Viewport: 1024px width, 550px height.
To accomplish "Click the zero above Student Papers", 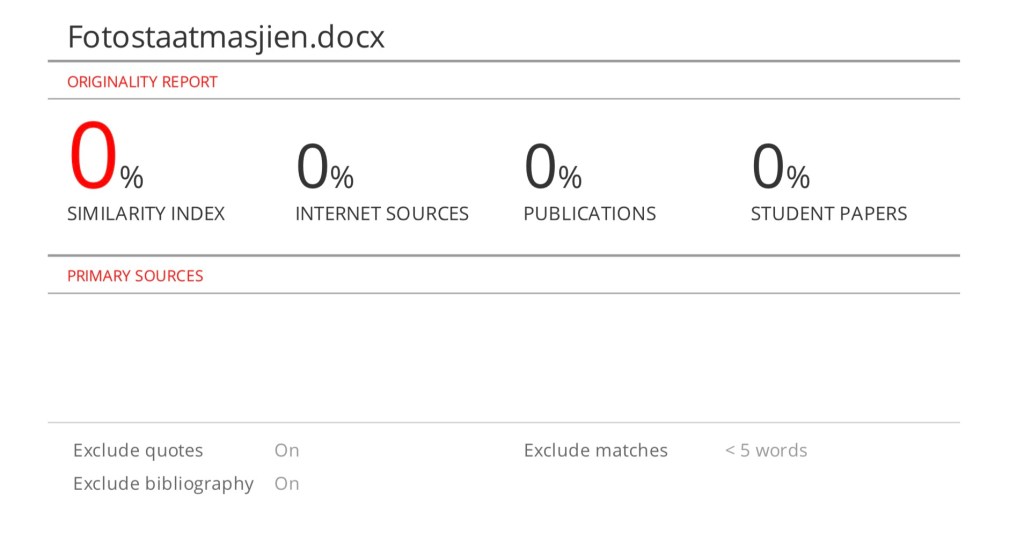I will [x=767, y=166].
